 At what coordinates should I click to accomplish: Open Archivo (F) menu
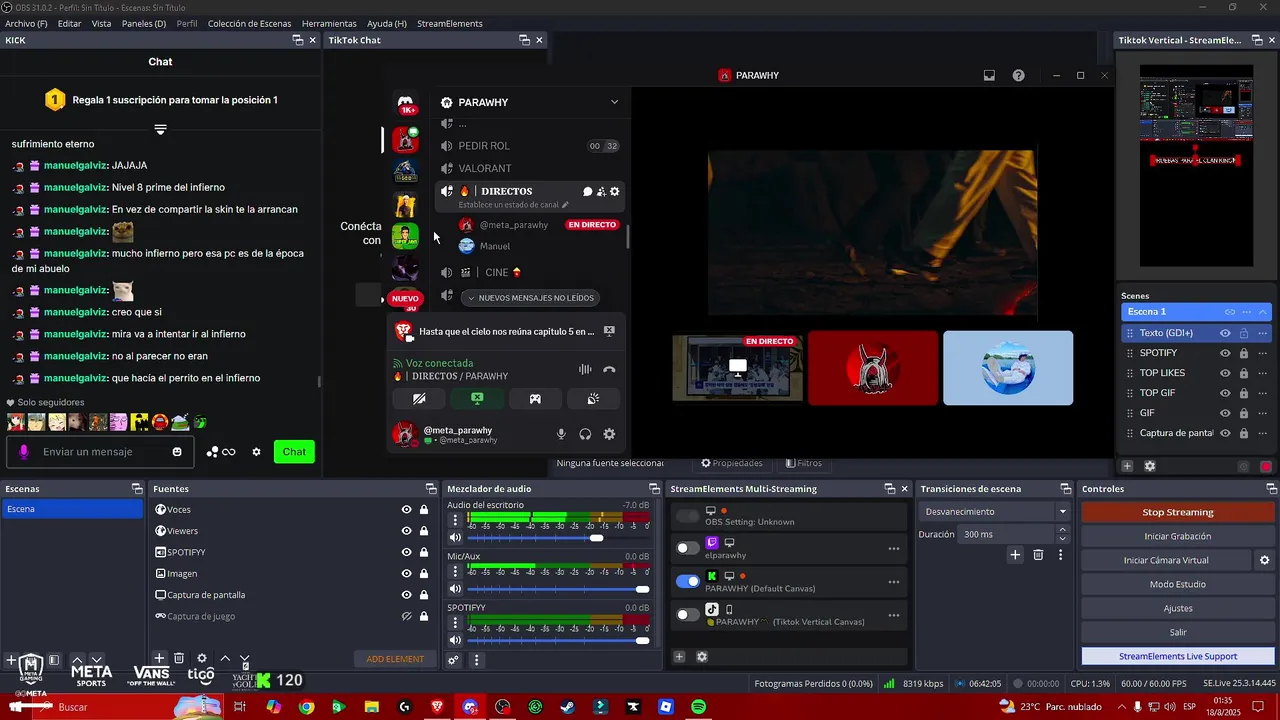[x=26, y=23]
